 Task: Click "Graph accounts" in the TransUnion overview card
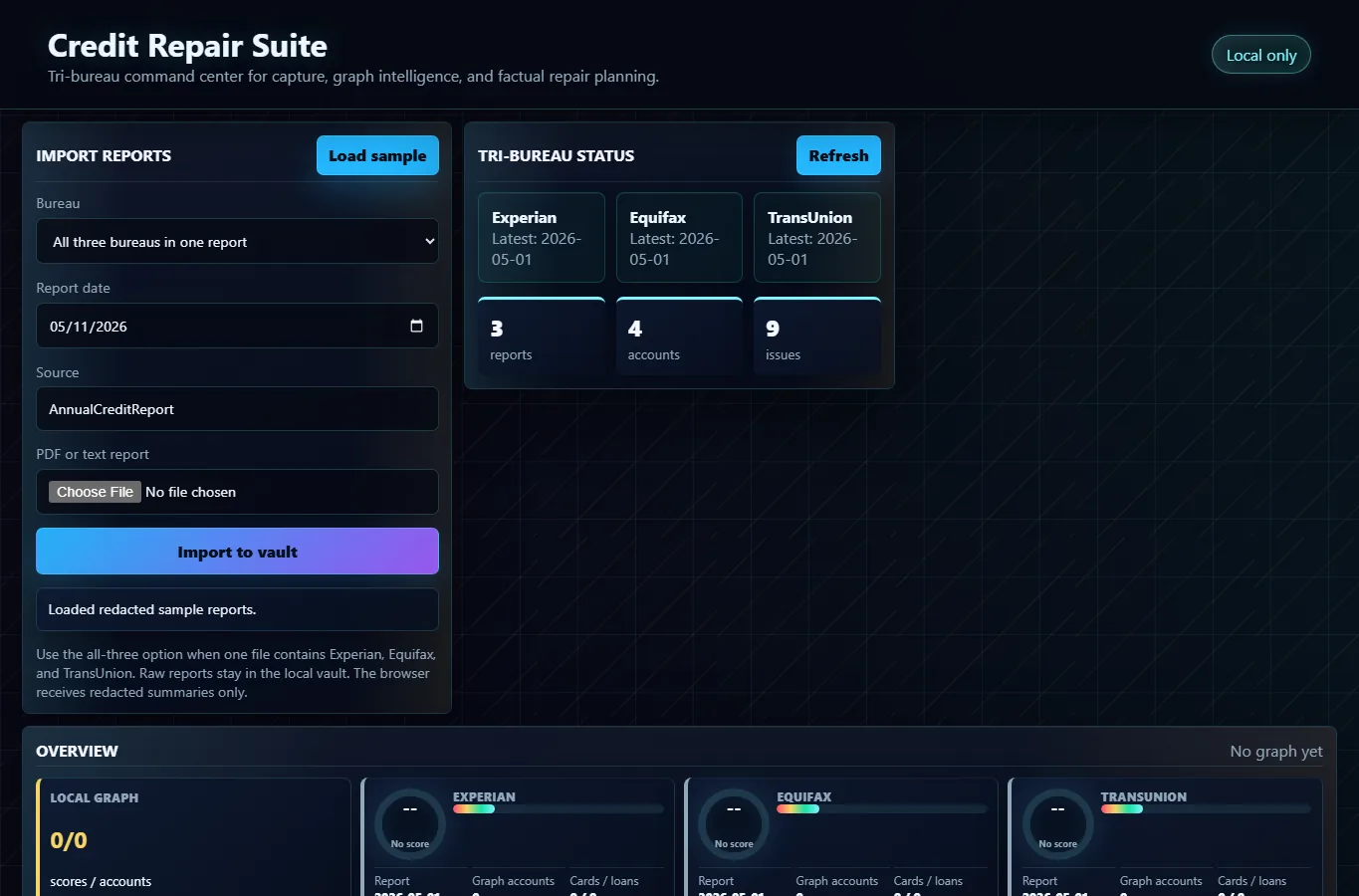coord(1161,881)
